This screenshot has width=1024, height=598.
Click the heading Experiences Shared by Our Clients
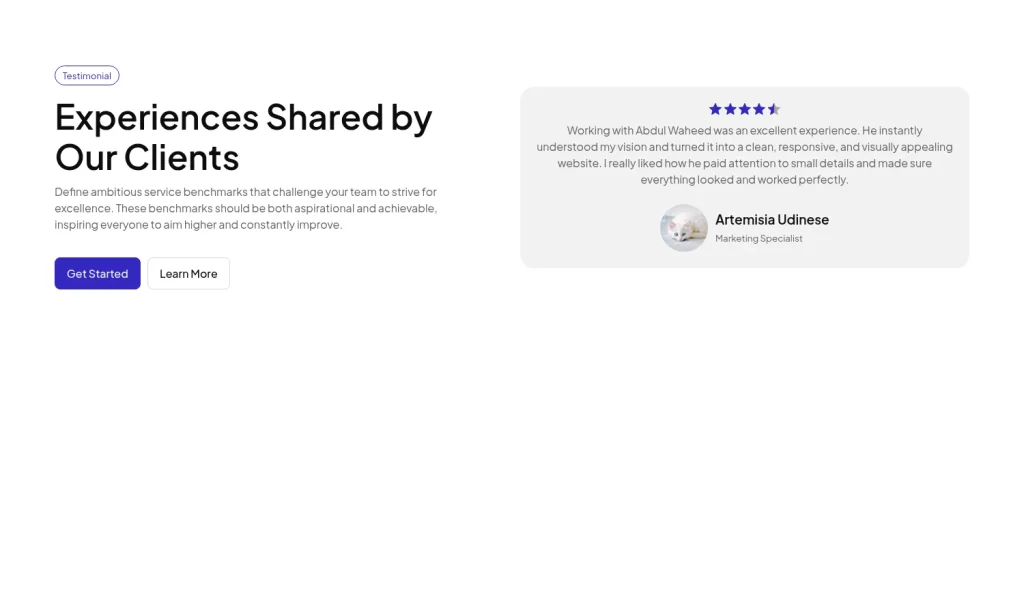[x=243, y=137]
